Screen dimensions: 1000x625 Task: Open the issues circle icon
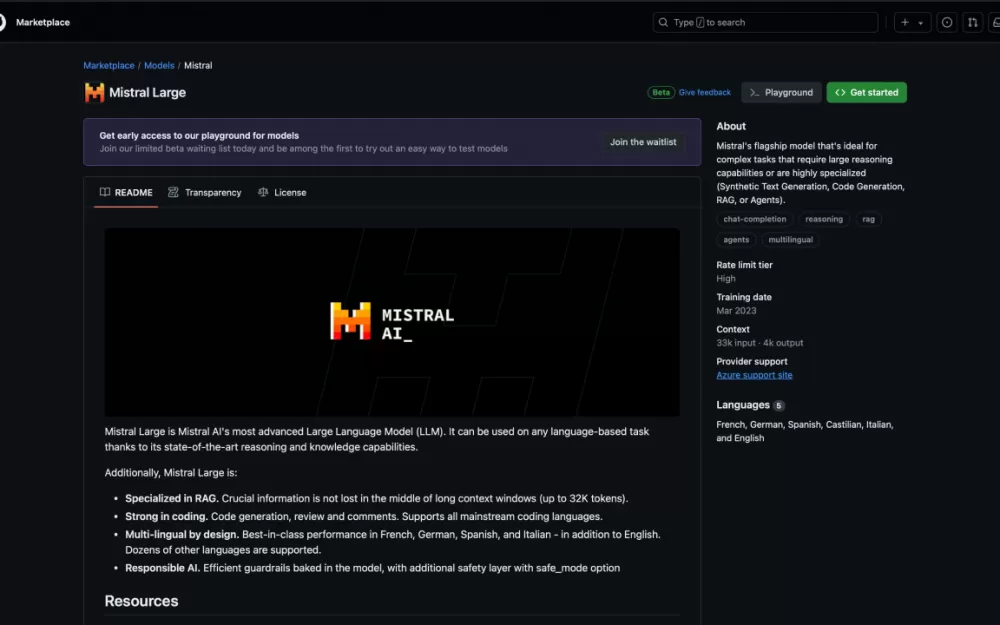tap(946, 22)
